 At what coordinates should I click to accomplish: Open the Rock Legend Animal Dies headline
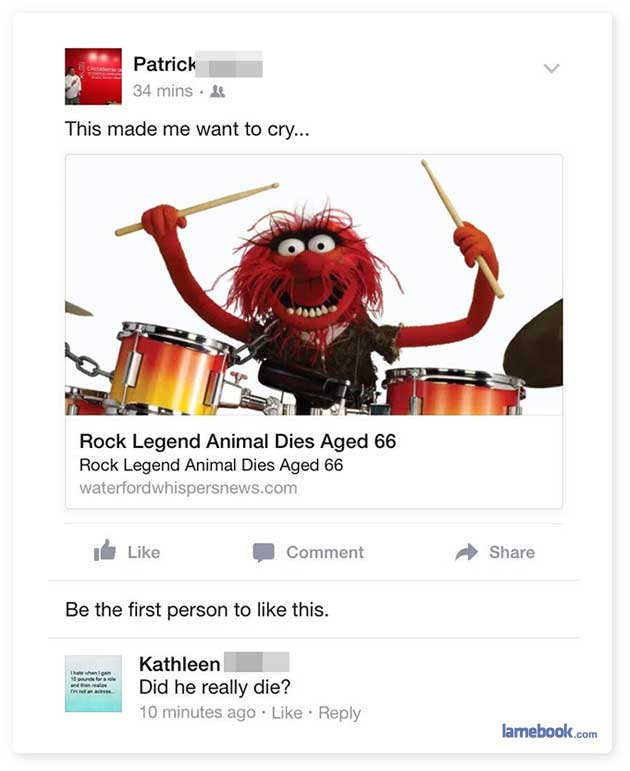pyautogui.click(x=238, y=441)
